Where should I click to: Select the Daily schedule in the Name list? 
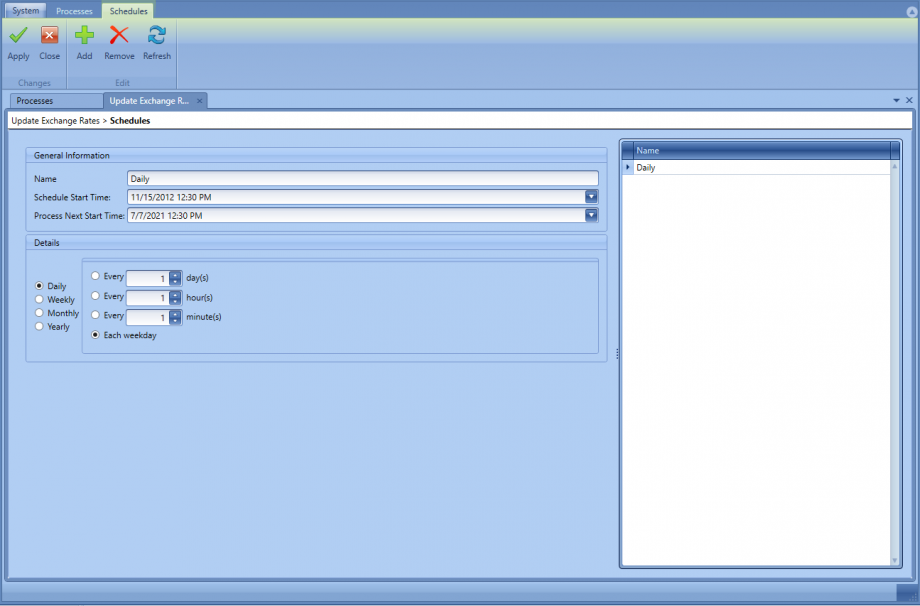click(x=645, y=167)
